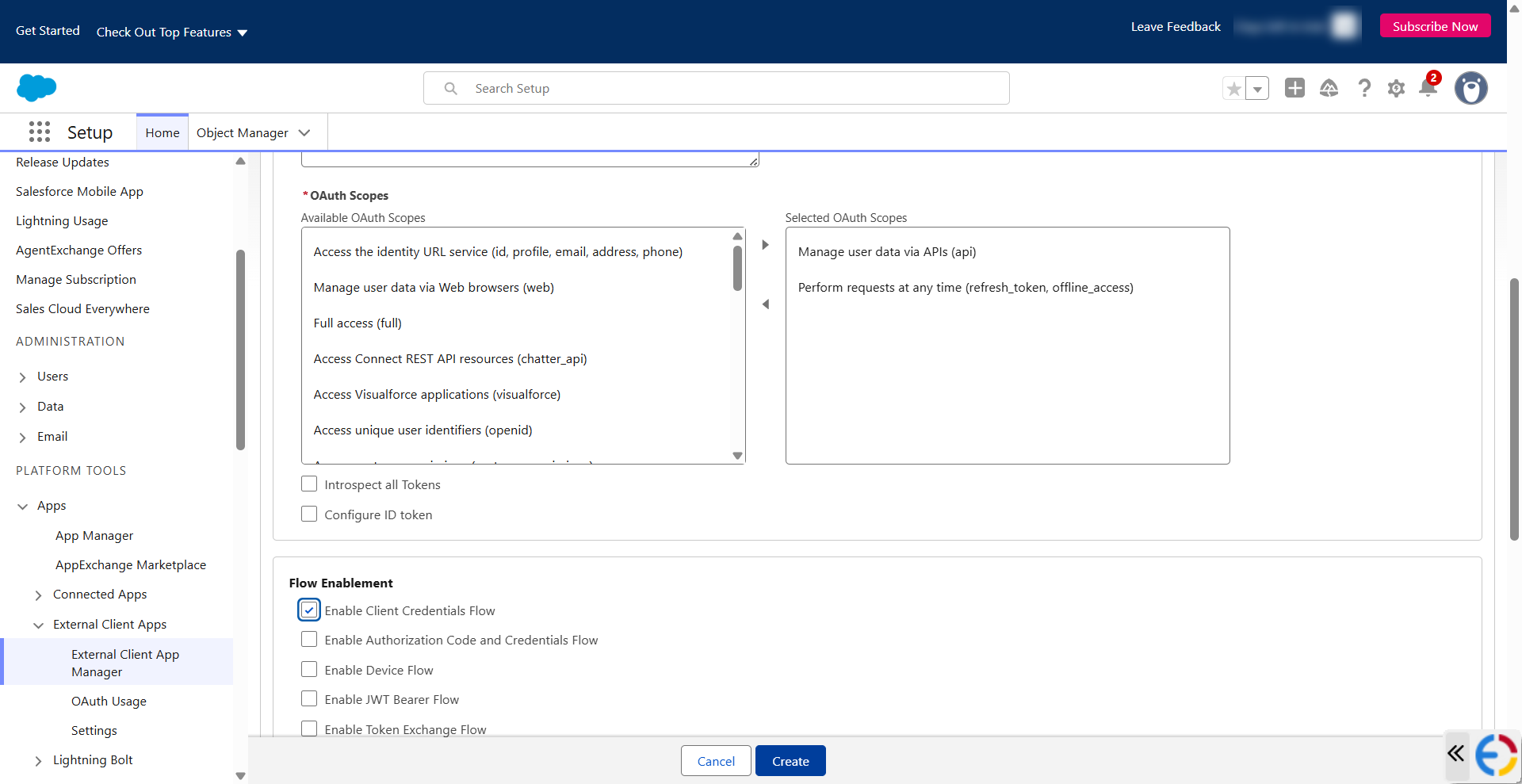This screenshot has width=1522, height=784.
Task: Click the Create button
Action: click(790, 761)
